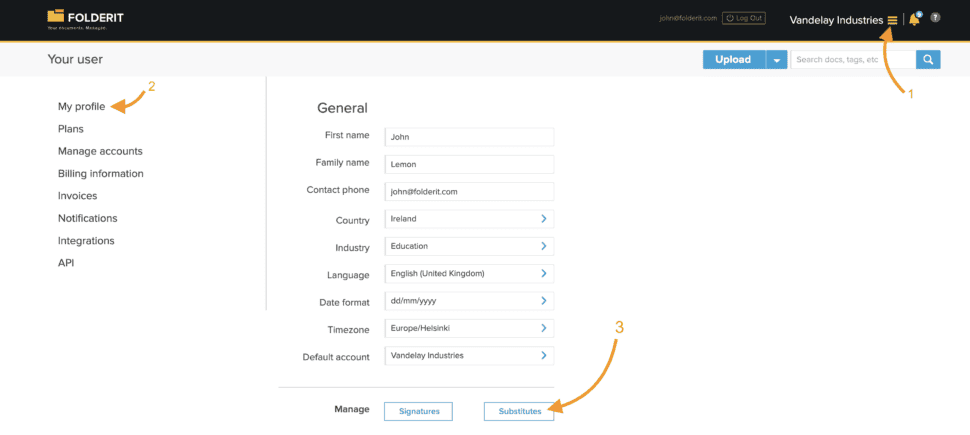Expand the Upload dropdown arrow
970x435 pixels.
tap(776, 60)
